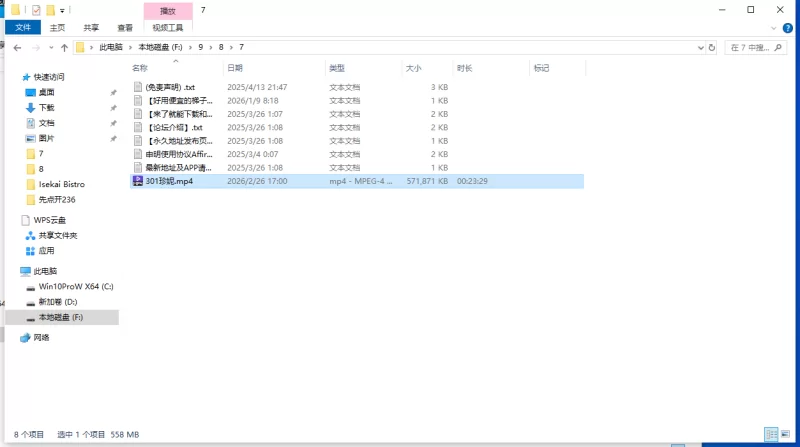
Task: Switch to details view icon in status bar
Action: click(x=771, y=434)
